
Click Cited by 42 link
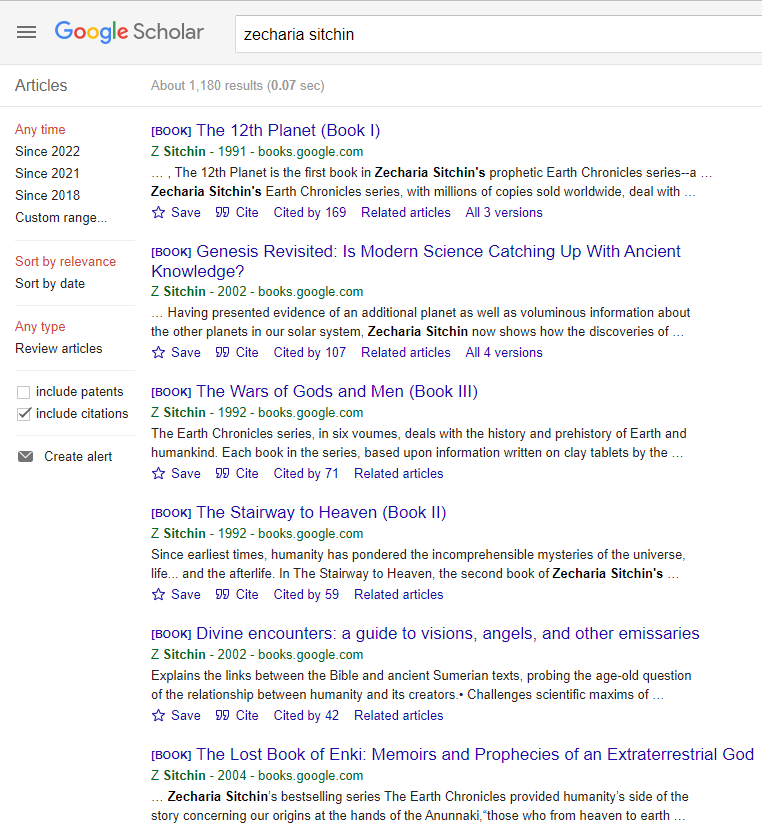point(306,715)
